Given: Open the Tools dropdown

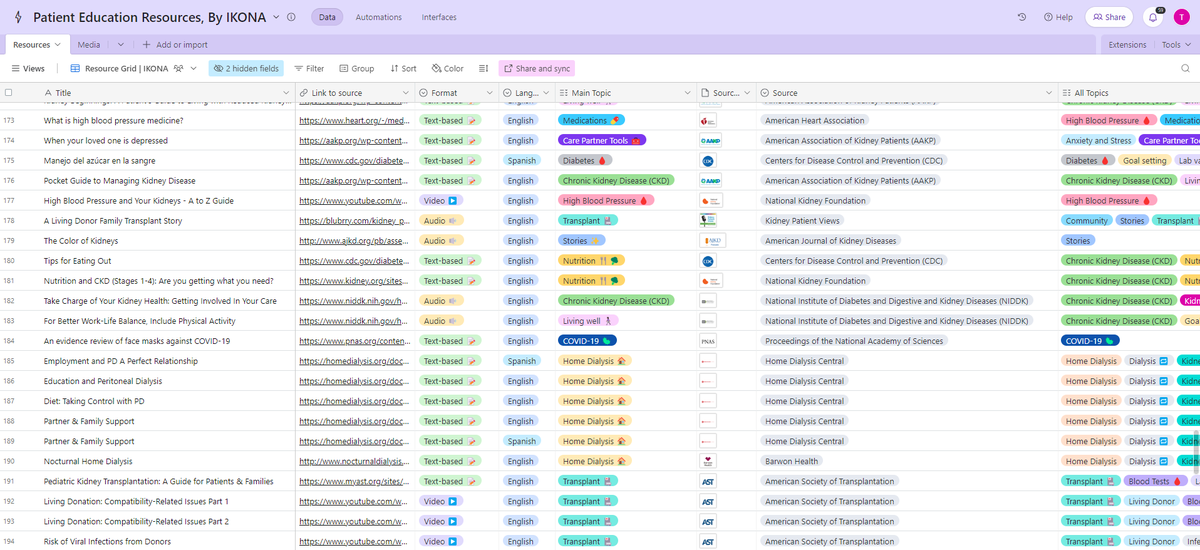Looking at the screenshot, I should tap(1176, 44).
